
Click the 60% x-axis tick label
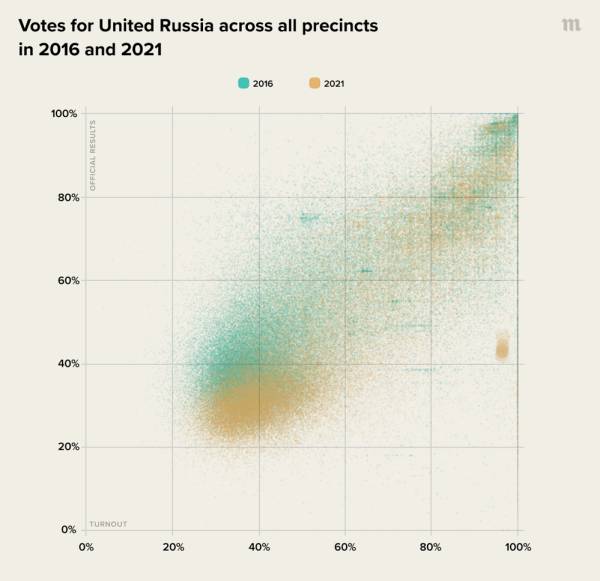(x=345, y=547)
